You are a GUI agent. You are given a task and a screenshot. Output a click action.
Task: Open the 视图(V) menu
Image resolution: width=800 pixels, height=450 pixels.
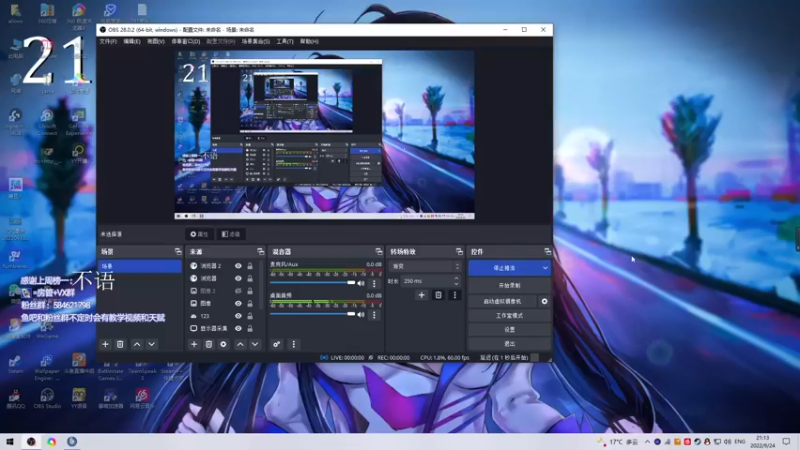point(156,41)
